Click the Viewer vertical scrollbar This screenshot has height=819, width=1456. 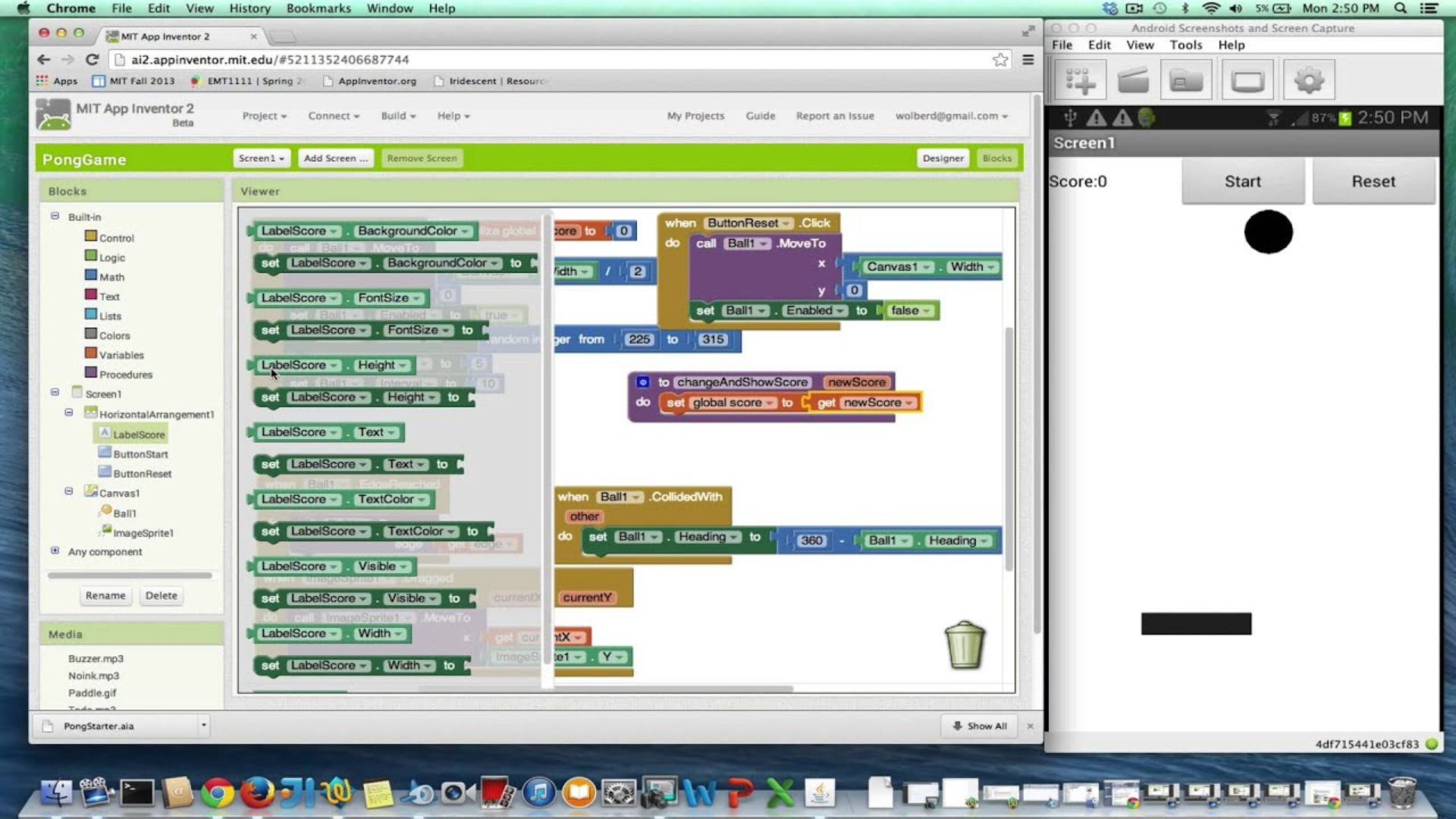[x=1009, y=449]
